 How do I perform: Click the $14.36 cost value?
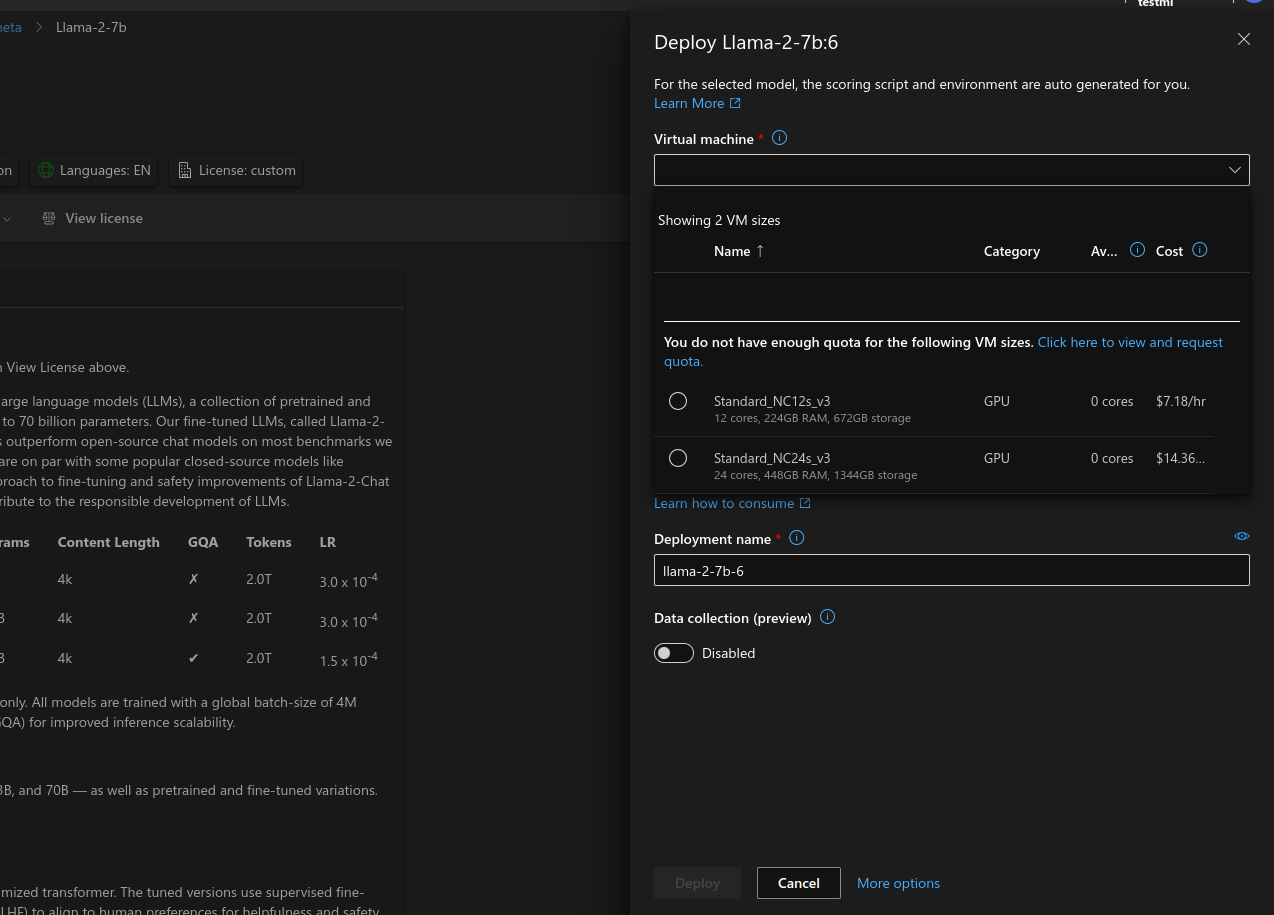1181,458
